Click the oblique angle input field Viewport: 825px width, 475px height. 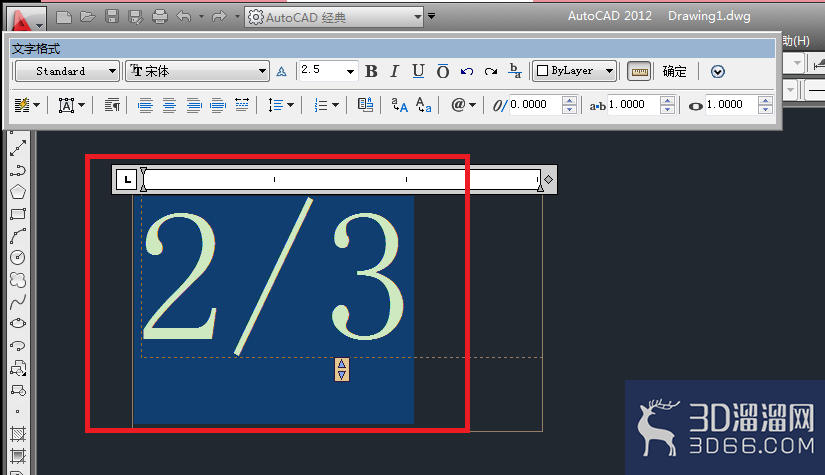[x=536, y=105]
